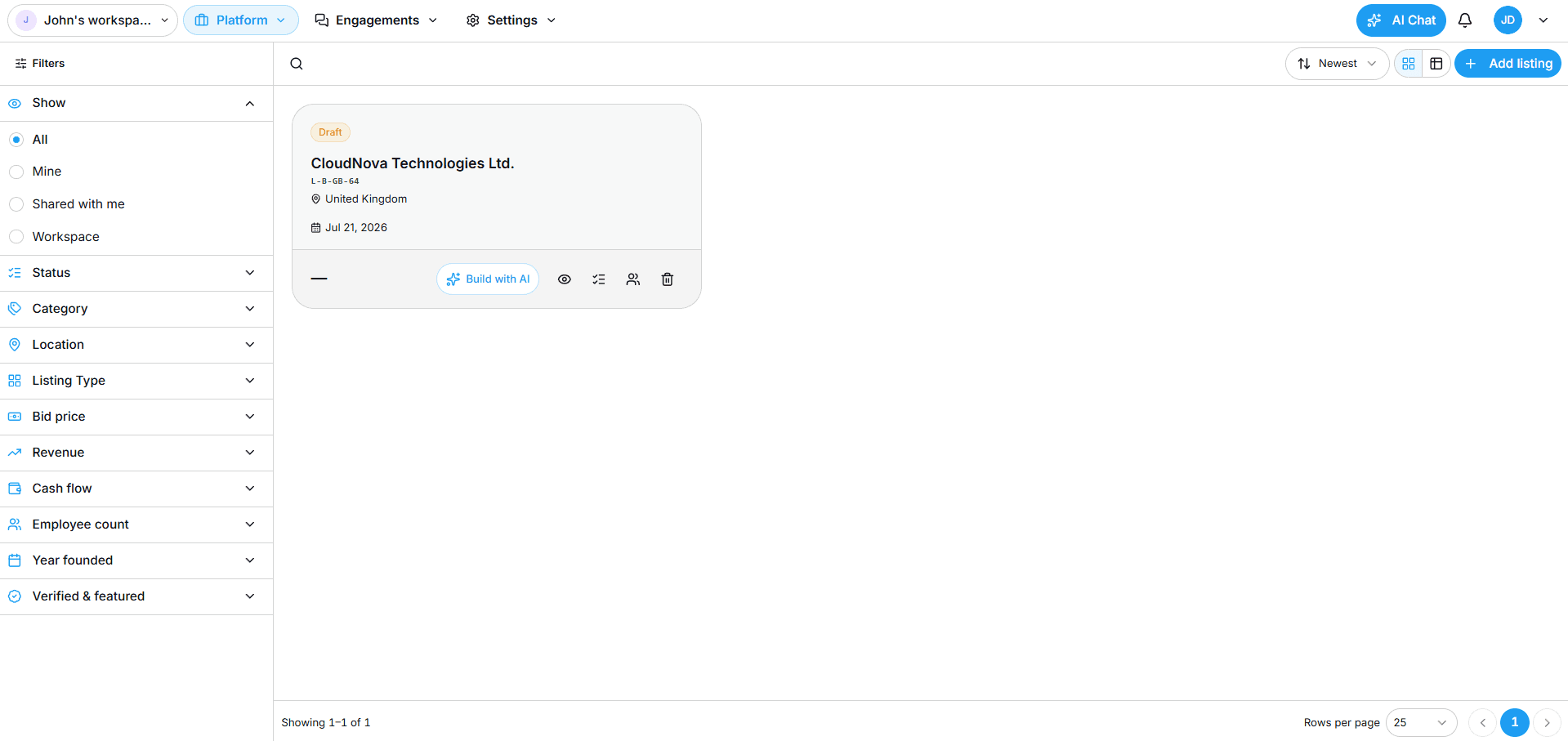The image size is (1568, 741).
Task: Click the Verified & featured badge icon
Action: [15, 596]
